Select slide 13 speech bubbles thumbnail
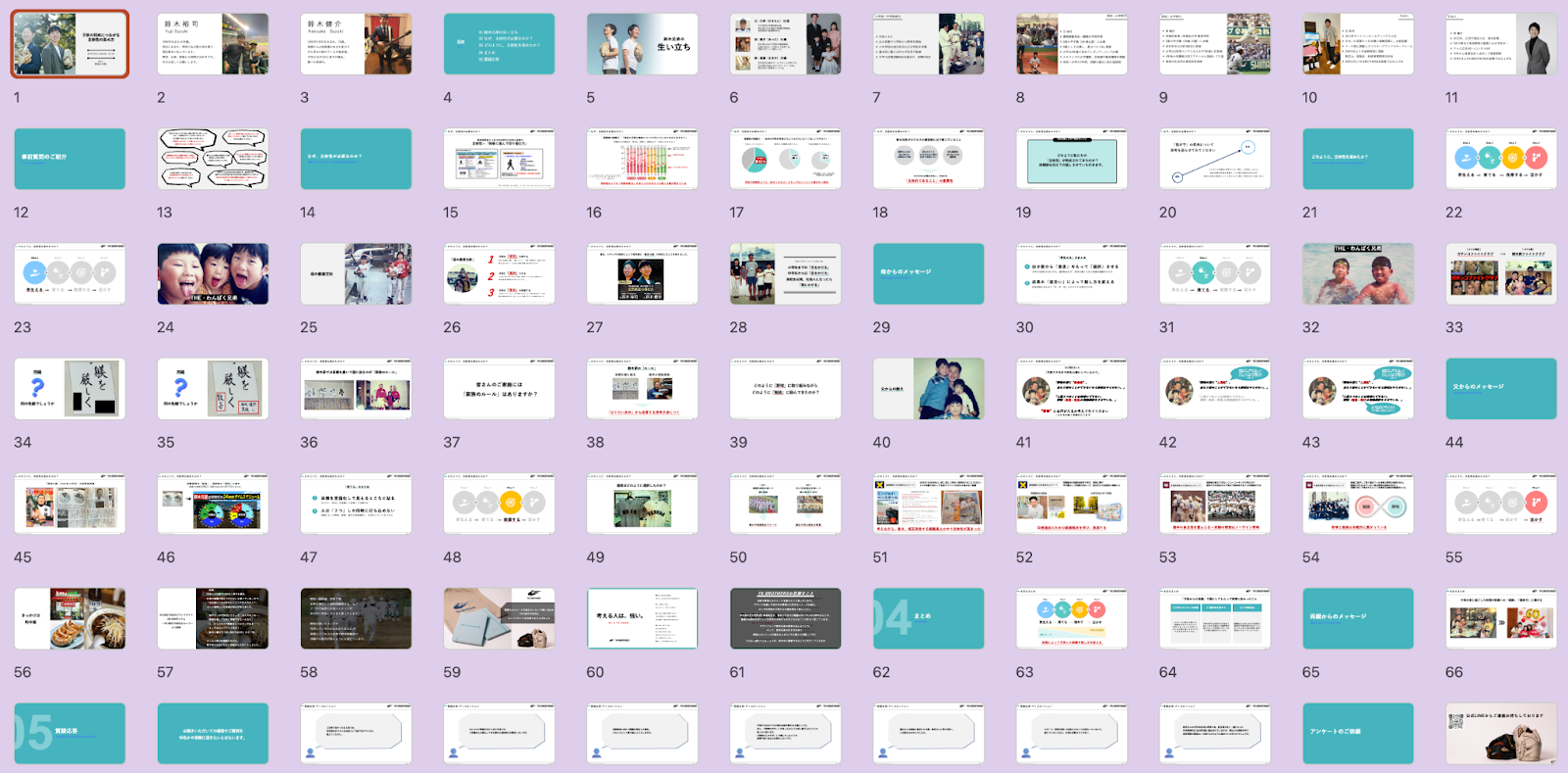The image size is (1568, 773). click(213, 159)
